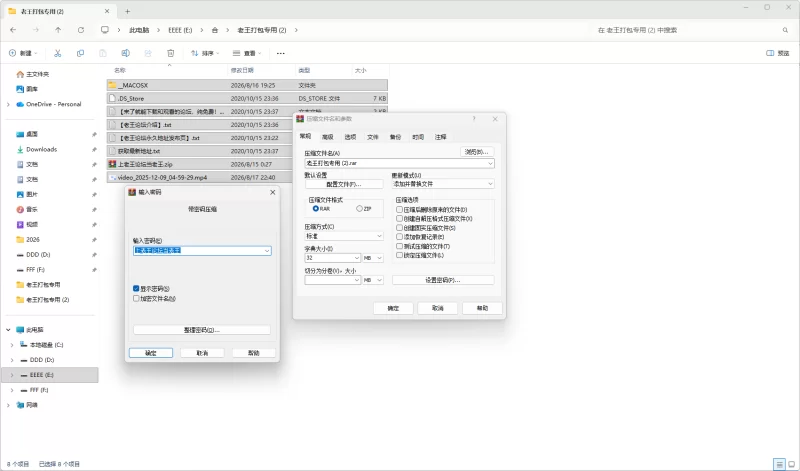This screenshot has height=471, width=800.
Task: Check create solid archive (S) option
Action: click(x=399, y=228)
